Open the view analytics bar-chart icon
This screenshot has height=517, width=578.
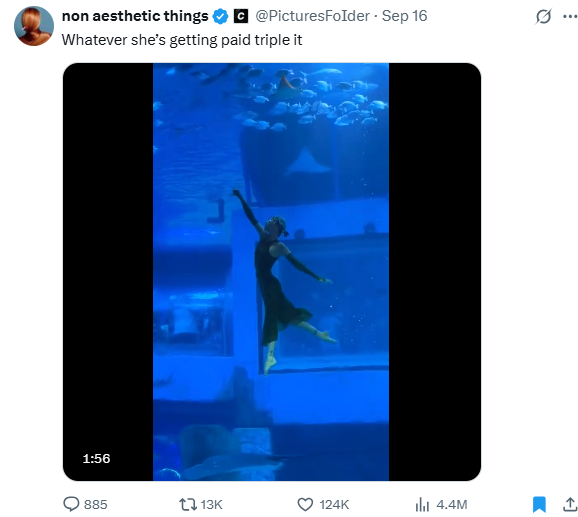coord(422,504)
